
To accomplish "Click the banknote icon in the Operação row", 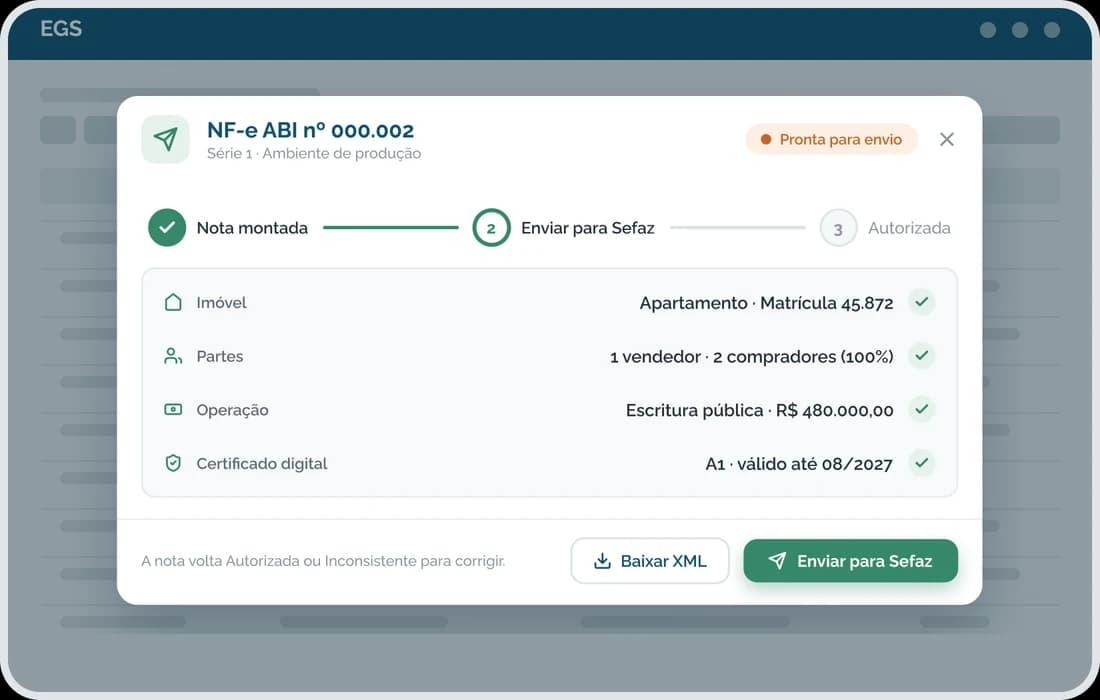I will click(x=173, y=410).
